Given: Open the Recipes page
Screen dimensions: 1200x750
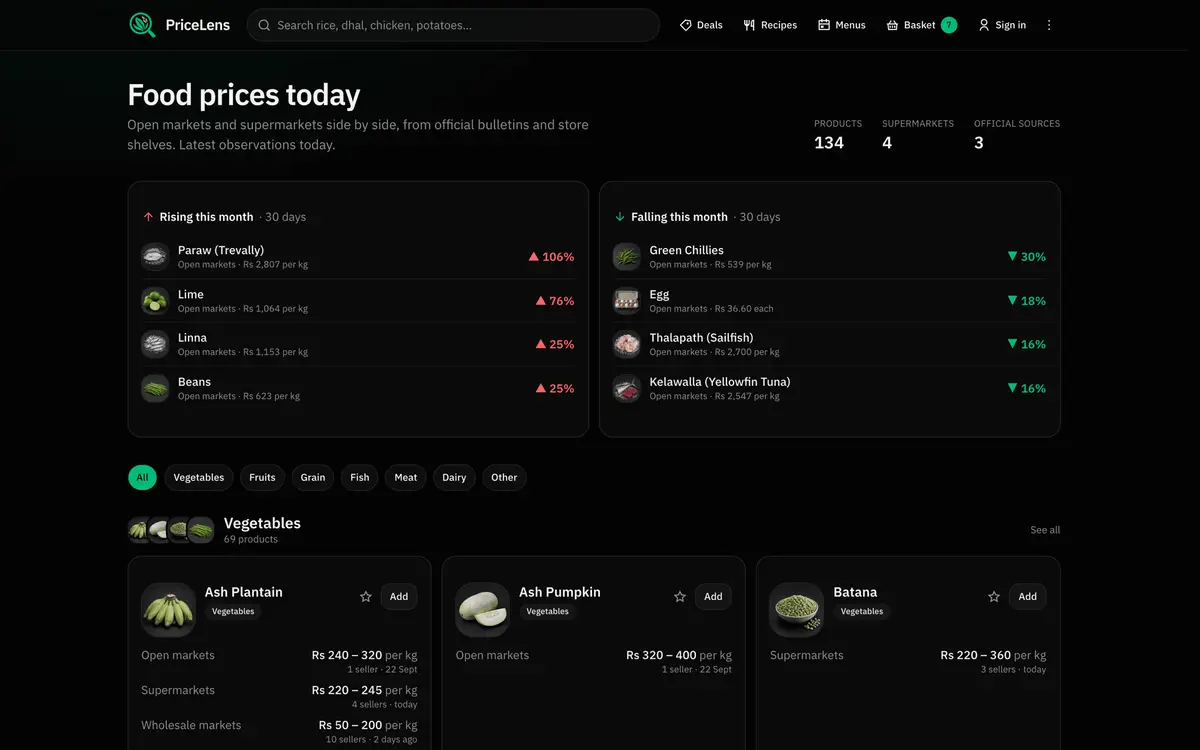Looking at the screenshot, I should (770, 25).
